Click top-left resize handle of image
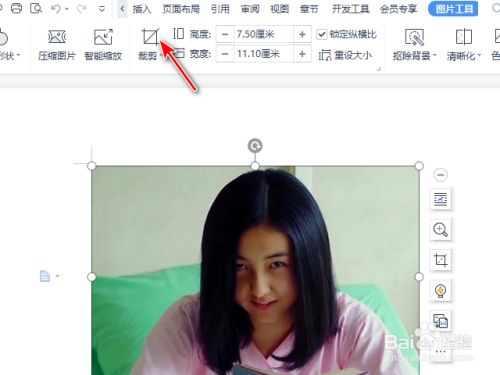This screenshot has width=500, height=375. tap(92, 166)
